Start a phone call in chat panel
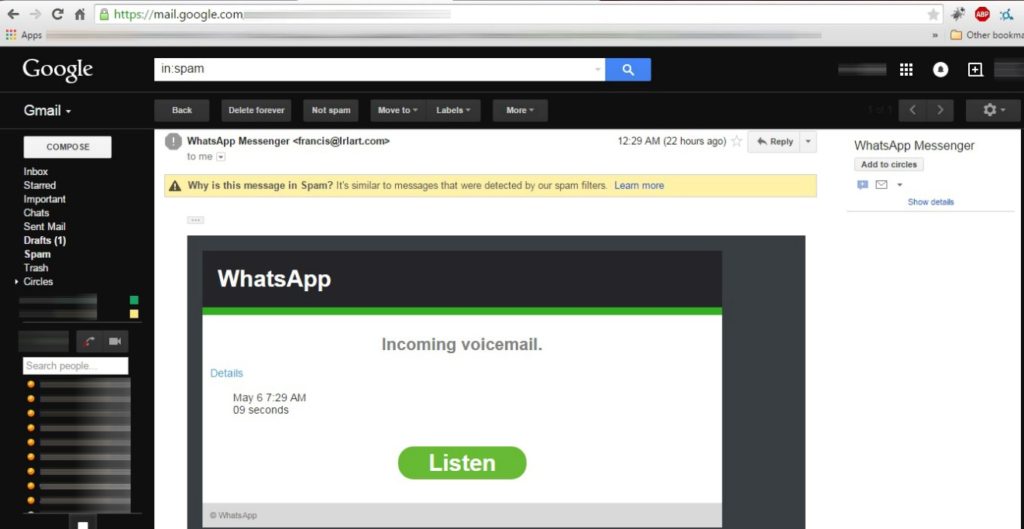1024x529 pixels. (x=89, y=342)
